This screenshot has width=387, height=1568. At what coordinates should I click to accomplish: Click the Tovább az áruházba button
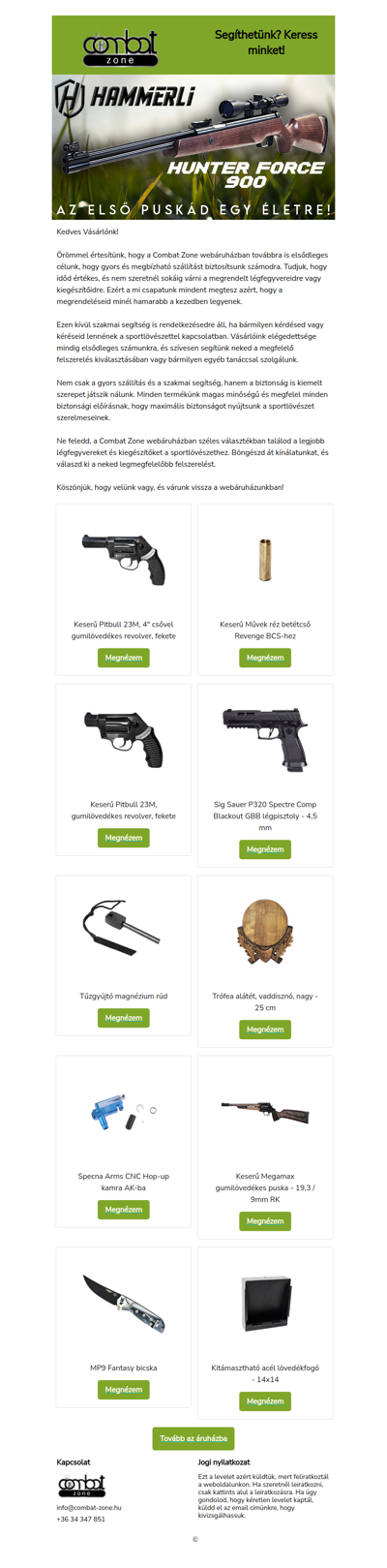(x=193, y=1438)
